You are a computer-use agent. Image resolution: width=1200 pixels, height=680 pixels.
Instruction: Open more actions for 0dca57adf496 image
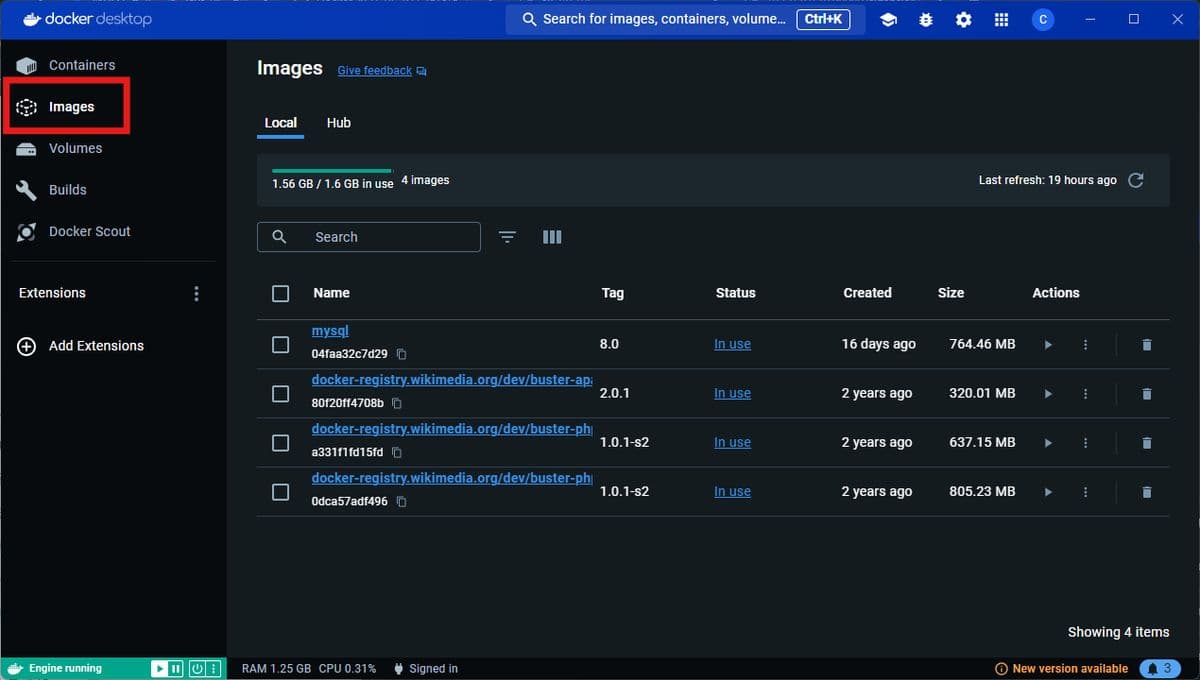(1085, 491)
